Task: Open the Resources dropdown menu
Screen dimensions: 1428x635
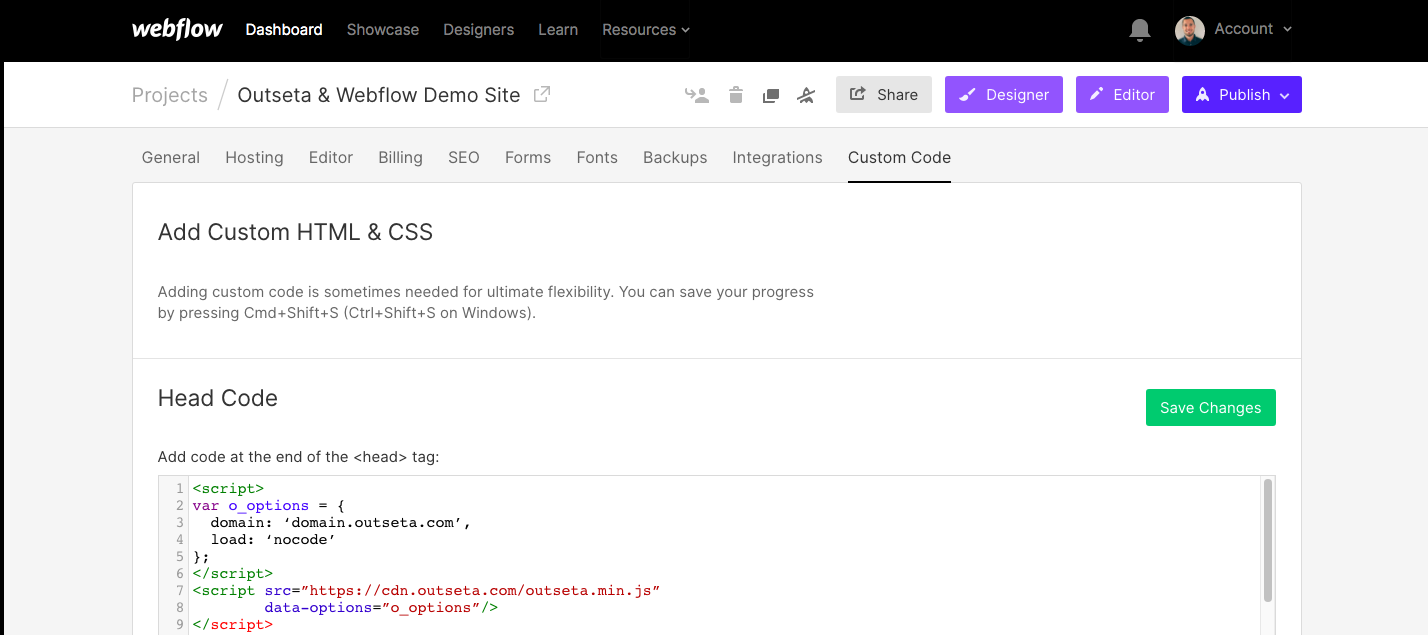Action: (x=646, y=30)
